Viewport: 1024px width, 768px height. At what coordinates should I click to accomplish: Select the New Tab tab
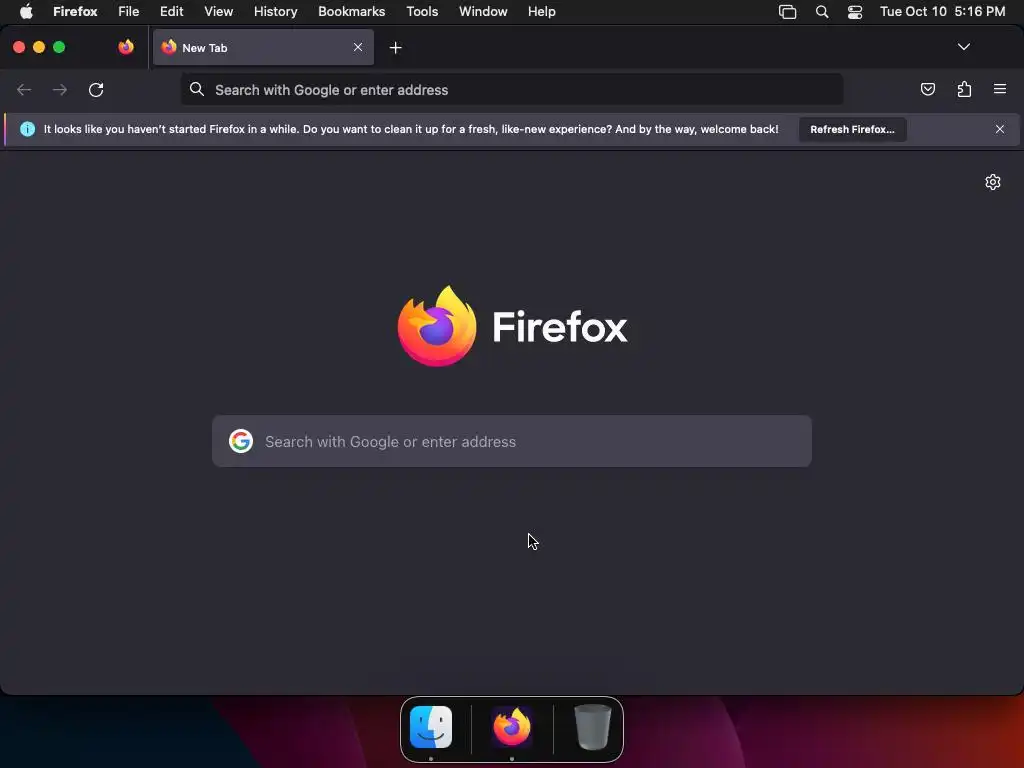point(263,48)
